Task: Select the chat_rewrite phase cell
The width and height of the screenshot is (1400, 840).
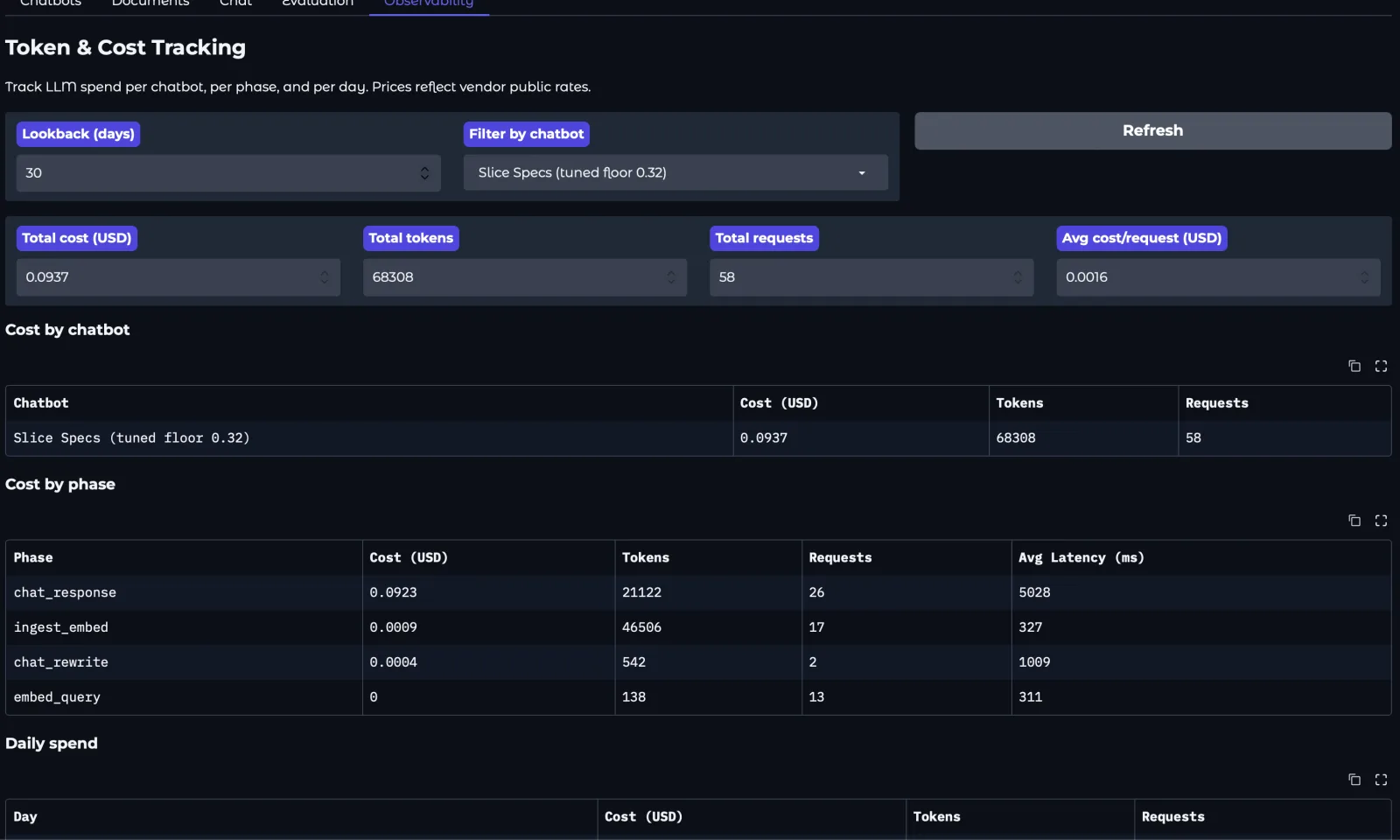Action: click(x=184, y=662)
